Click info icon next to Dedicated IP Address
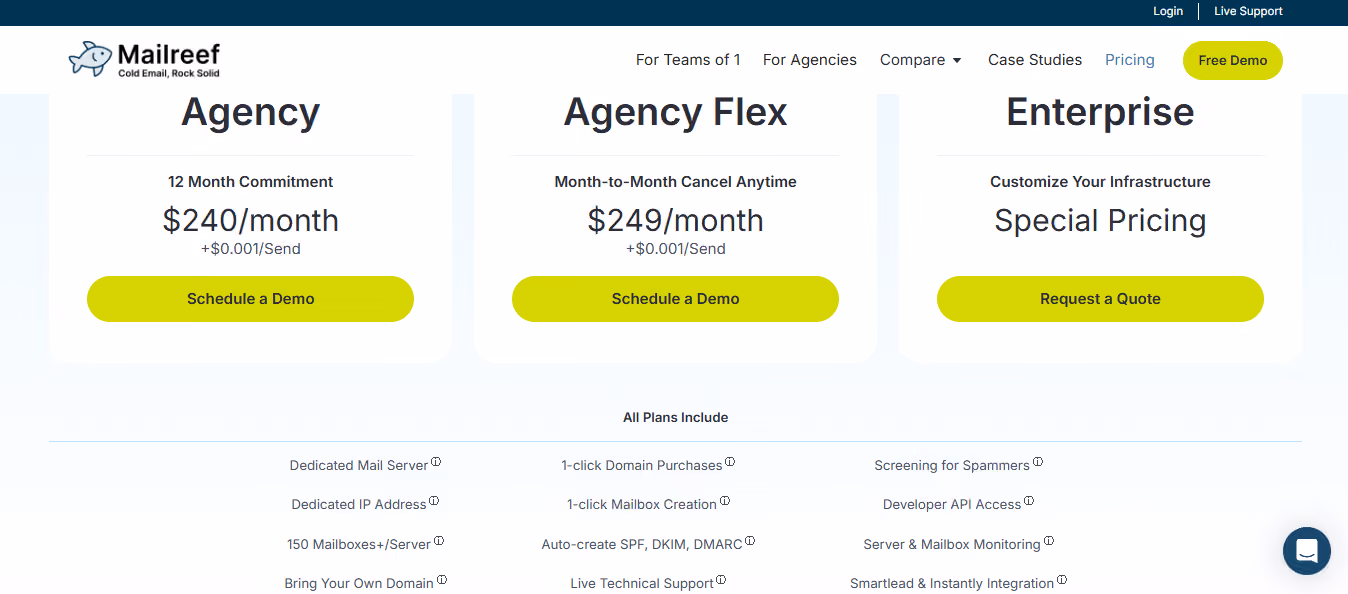This screenshot has width=1348, height=594. pyautogui.click(x=434, y=501)
